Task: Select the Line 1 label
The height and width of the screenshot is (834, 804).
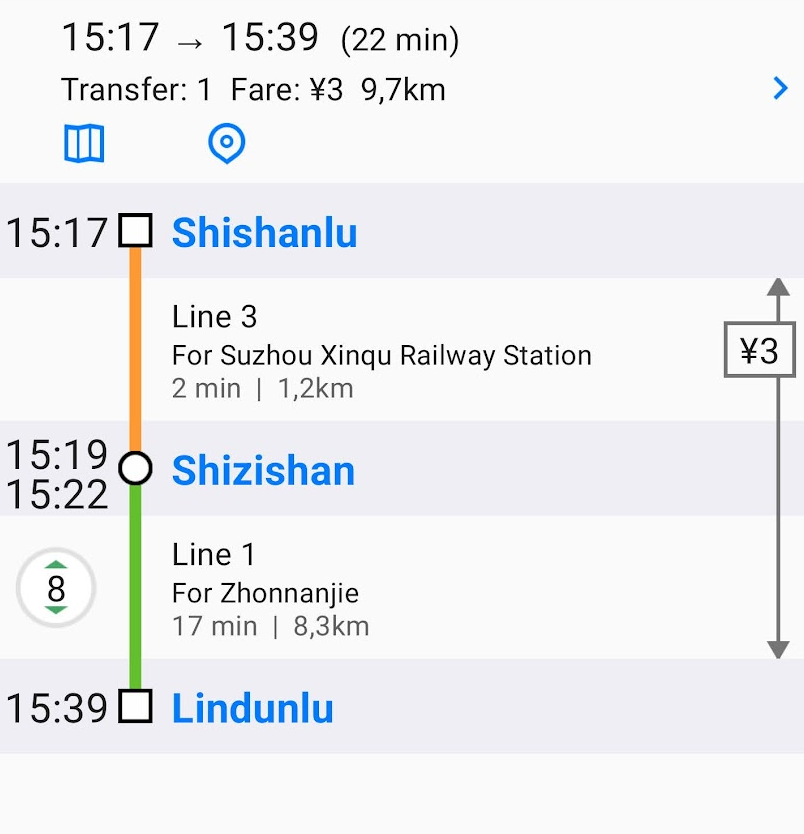Action: (214, 554)
